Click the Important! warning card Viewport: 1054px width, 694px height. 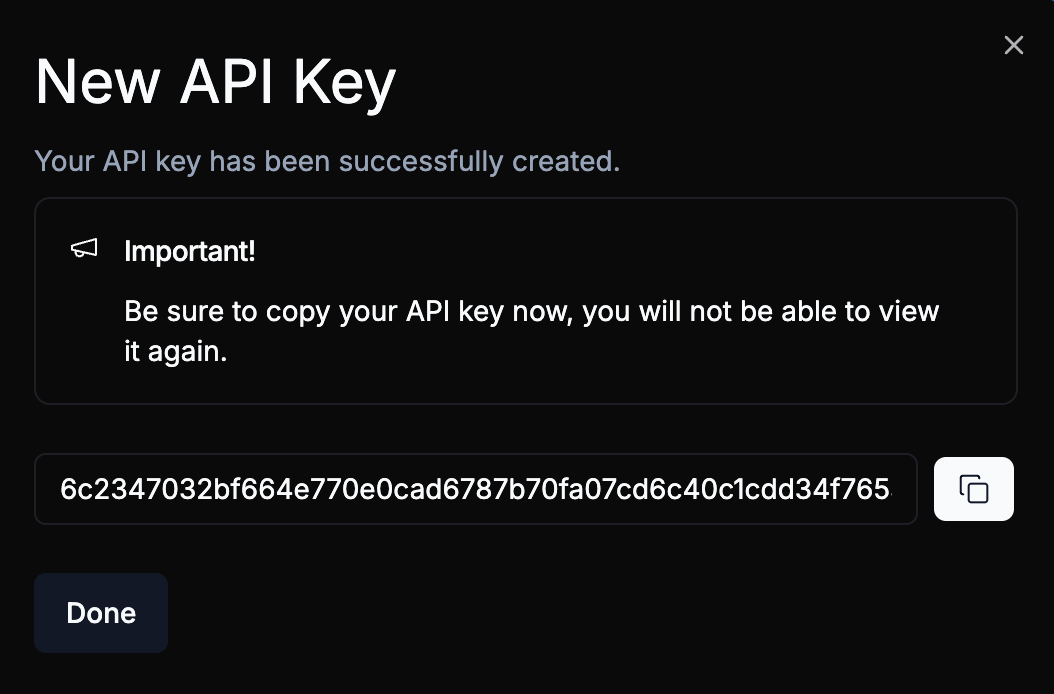pos(526,300)
